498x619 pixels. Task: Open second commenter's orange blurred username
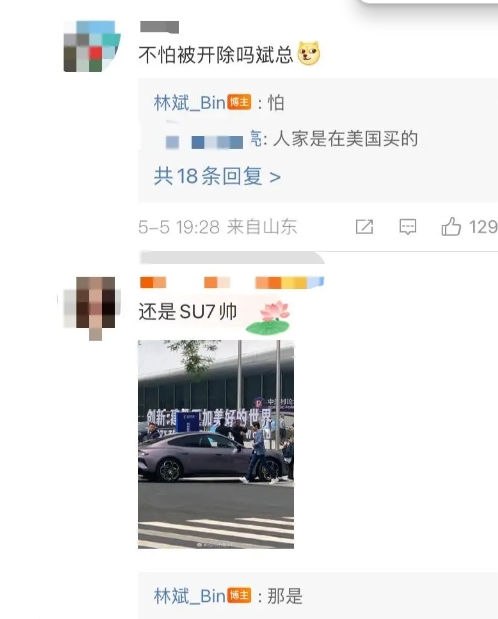pos(232,282)
